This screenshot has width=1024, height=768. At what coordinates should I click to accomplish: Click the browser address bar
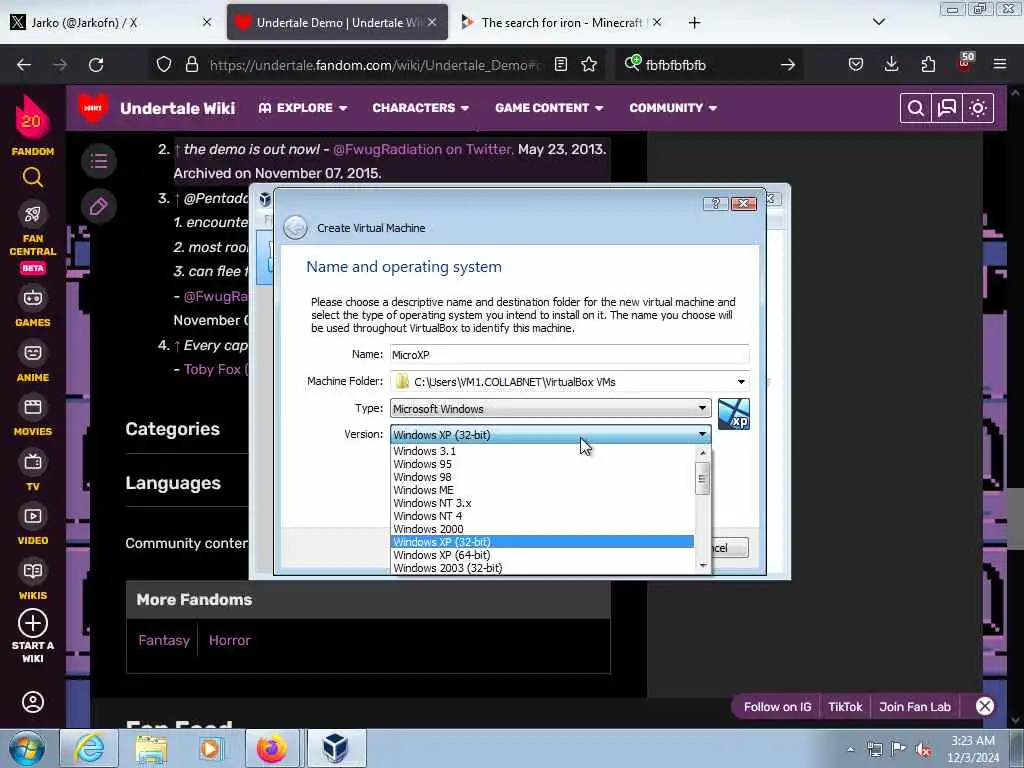[376, 65]
